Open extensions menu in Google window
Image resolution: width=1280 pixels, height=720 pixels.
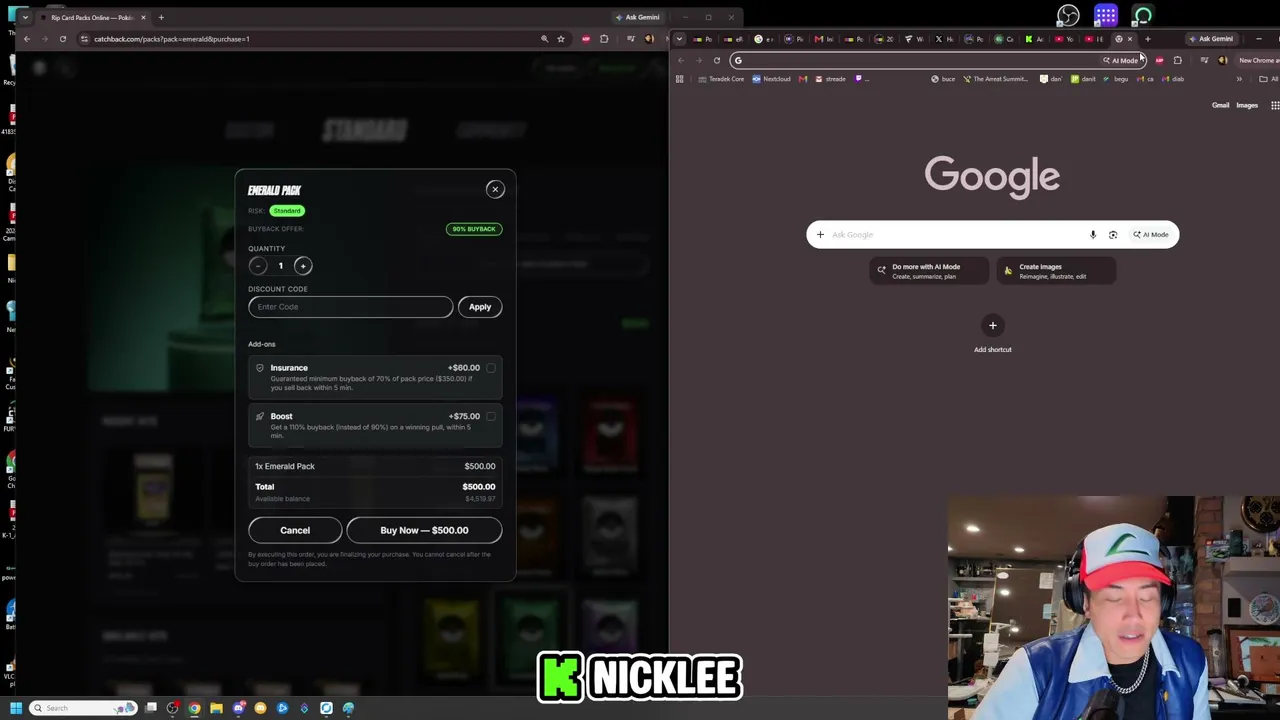[x=1178, y=61]
